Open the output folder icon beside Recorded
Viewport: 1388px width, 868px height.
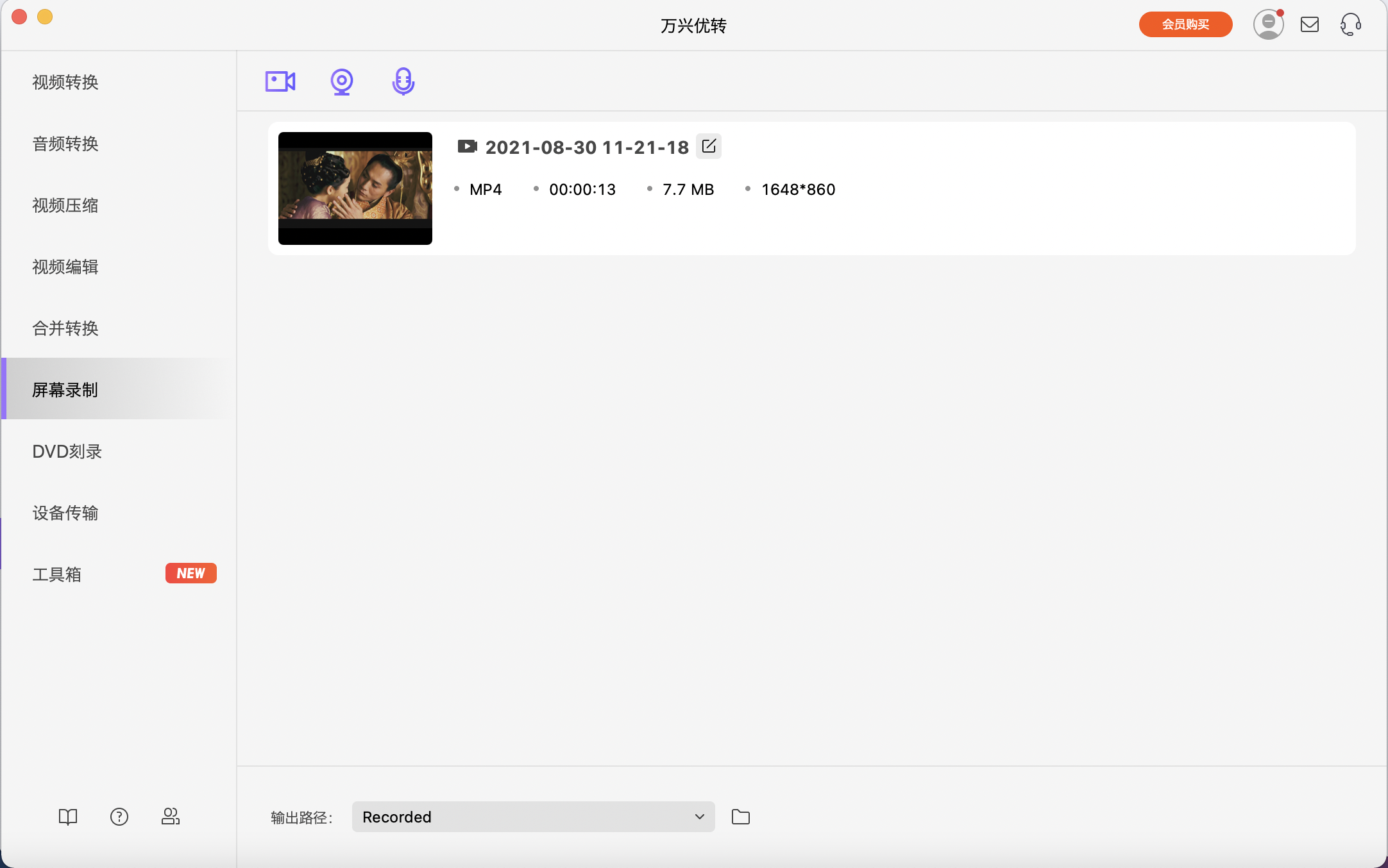coord(740,817)
